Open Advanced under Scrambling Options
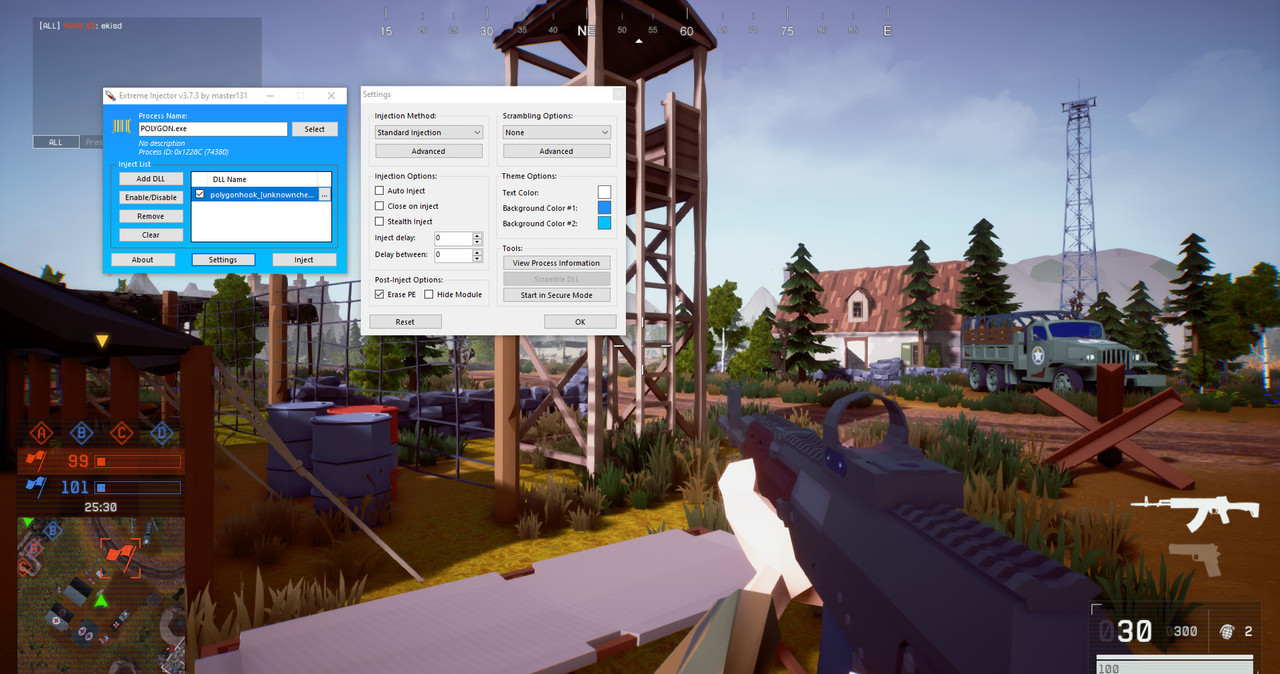Image resolution: width=1280 pixels, height=674 pixels. 556,151
